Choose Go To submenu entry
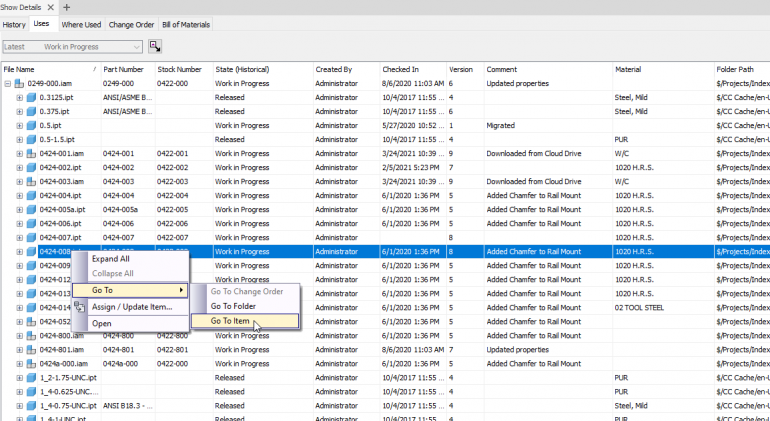The width and height of the screenshot is (770, 421). [130, 290]
